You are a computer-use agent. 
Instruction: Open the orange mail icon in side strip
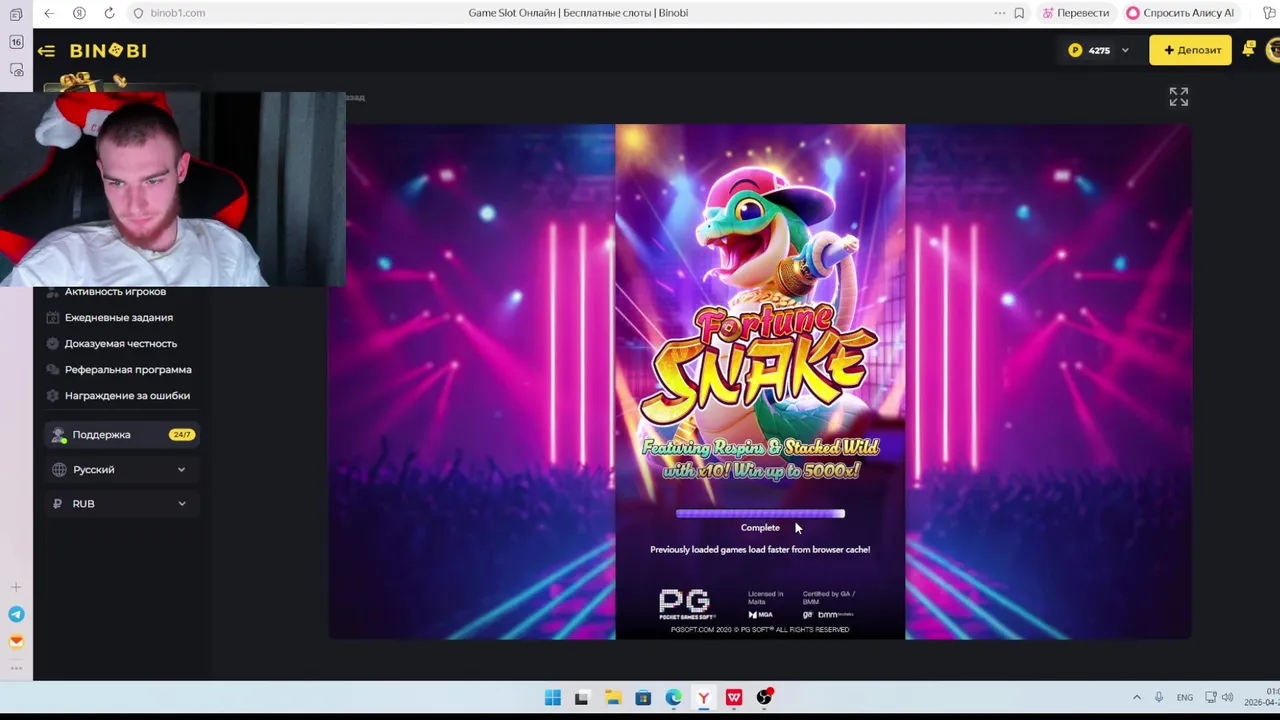16,642
